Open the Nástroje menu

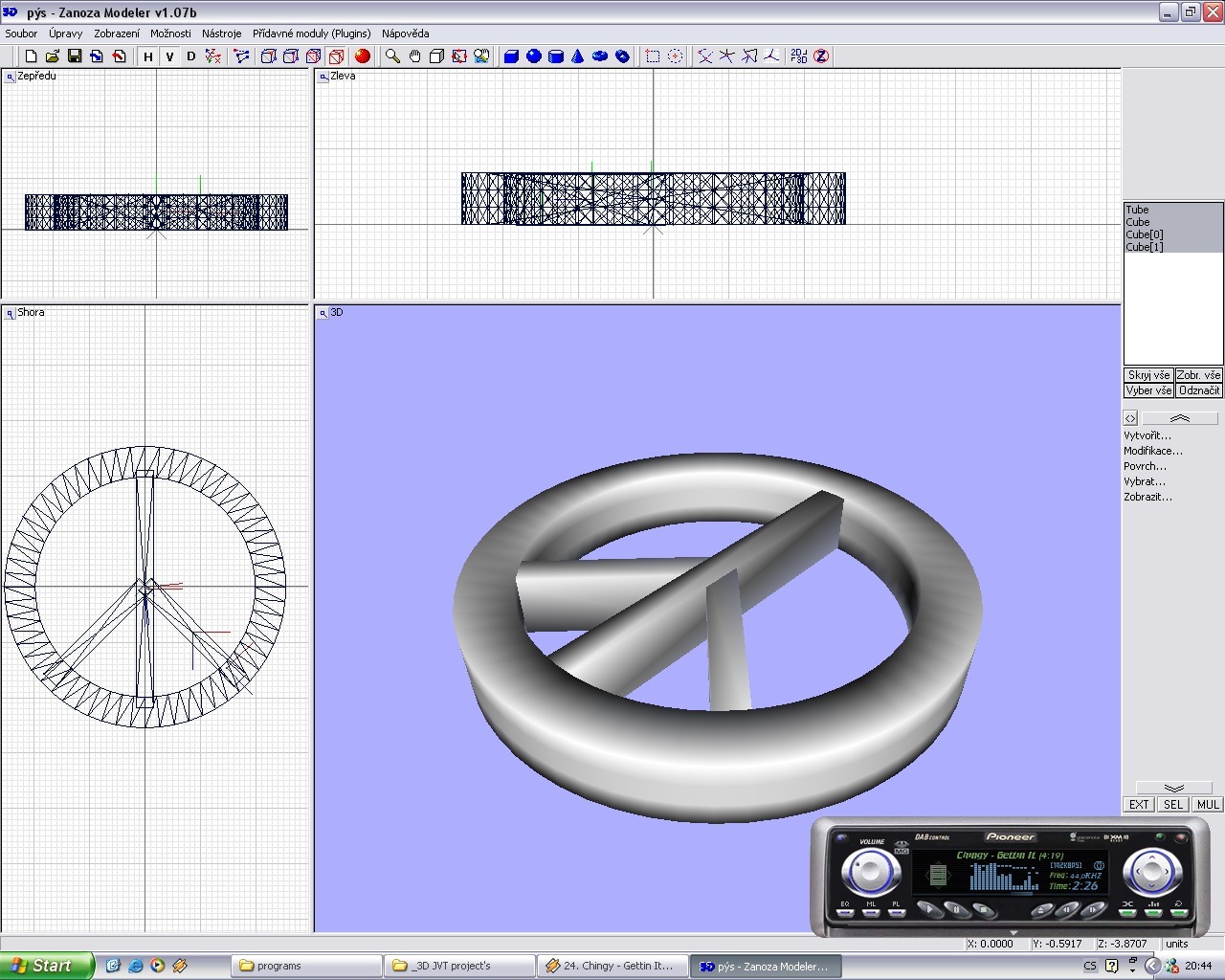point(221,33)
